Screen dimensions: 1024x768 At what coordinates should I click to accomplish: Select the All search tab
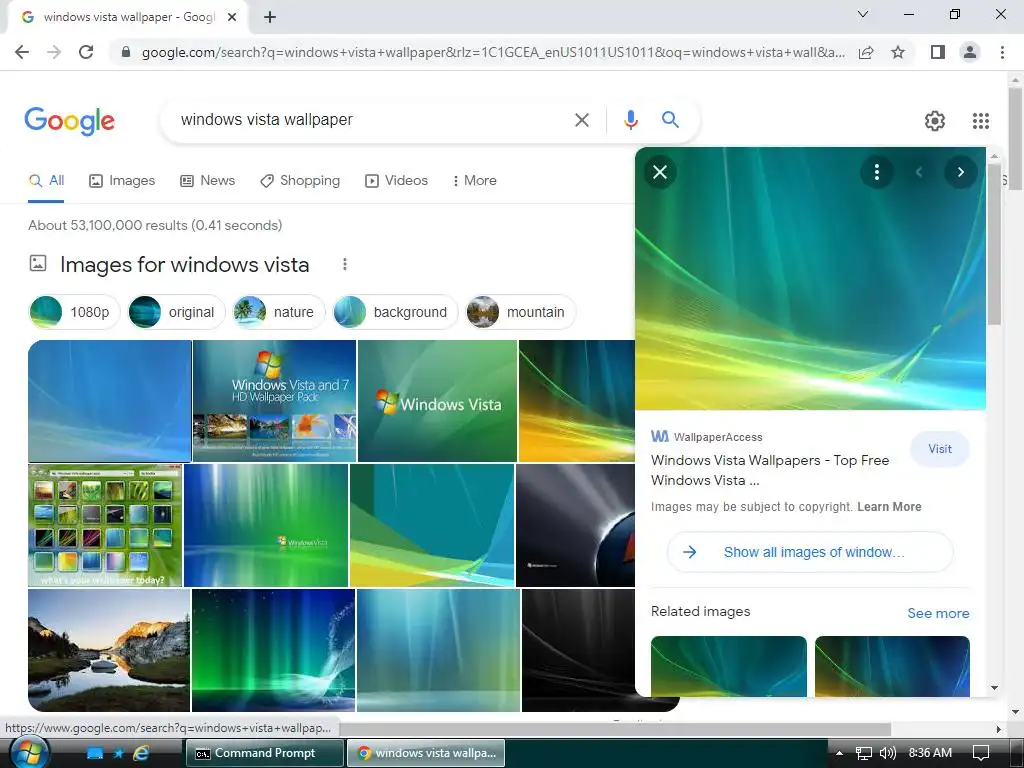(46, 181)
